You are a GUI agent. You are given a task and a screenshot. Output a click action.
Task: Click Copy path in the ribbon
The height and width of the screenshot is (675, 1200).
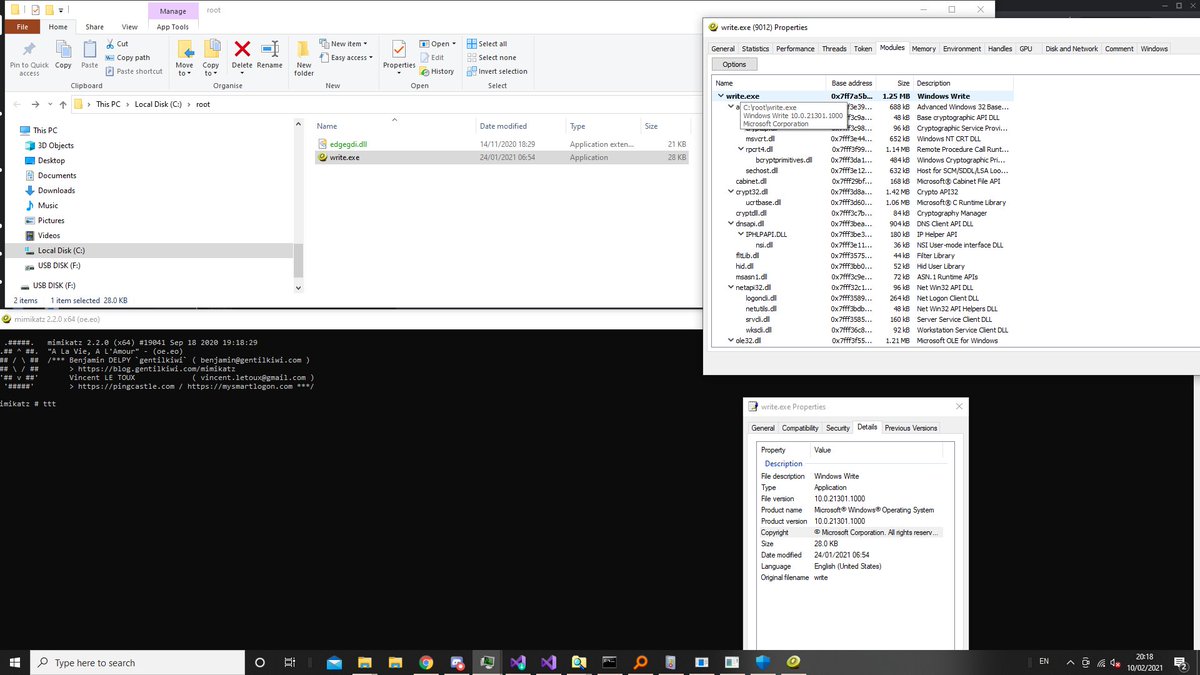126,57
